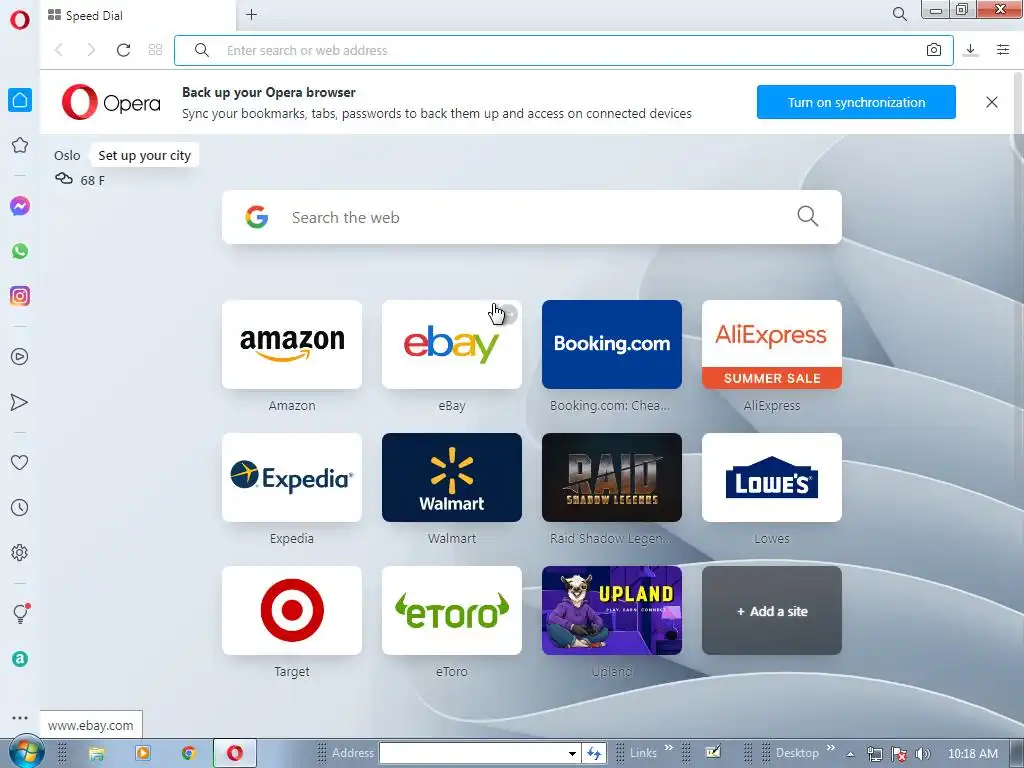1024x768 pixels.
Task: Click the taskbar Address go button
Action: click(x=594, y=754)
